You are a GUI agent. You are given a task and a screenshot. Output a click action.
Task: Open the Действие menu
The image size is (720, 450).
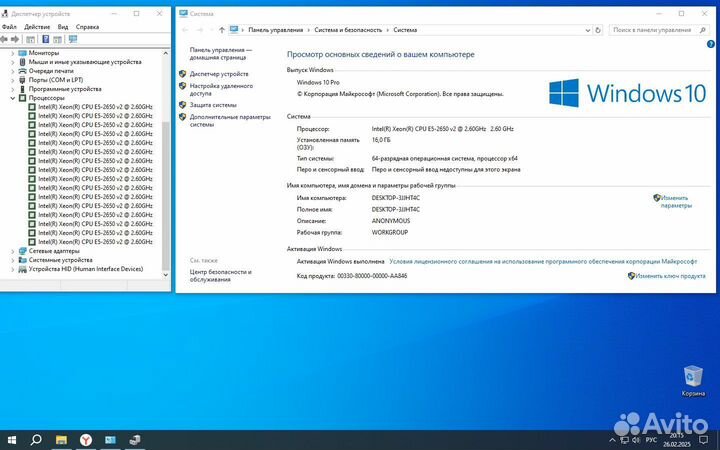[x=37, y=27]
